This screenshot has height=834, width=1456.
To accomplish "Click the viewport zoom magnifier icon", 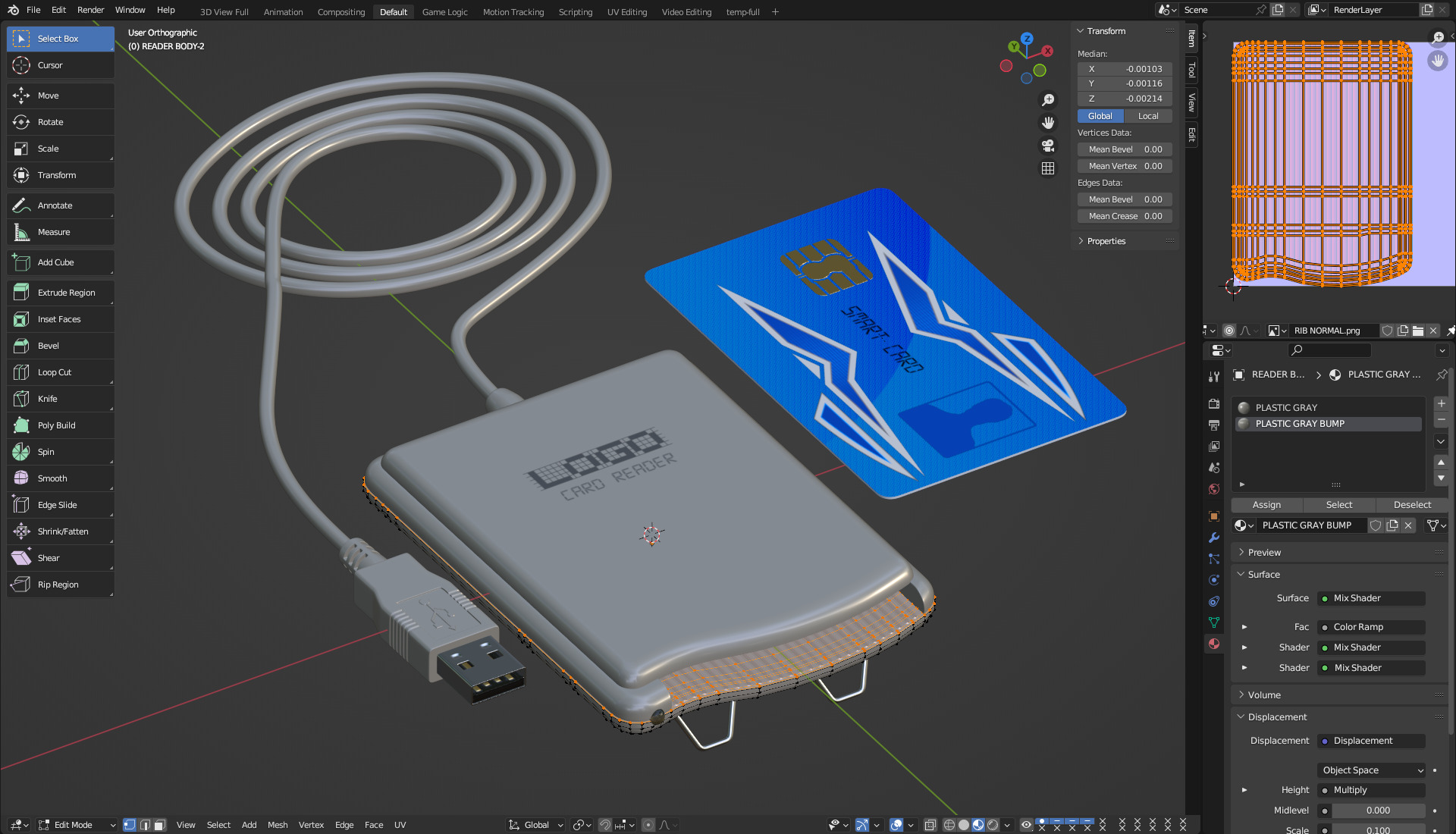I will click(1048, 100).
